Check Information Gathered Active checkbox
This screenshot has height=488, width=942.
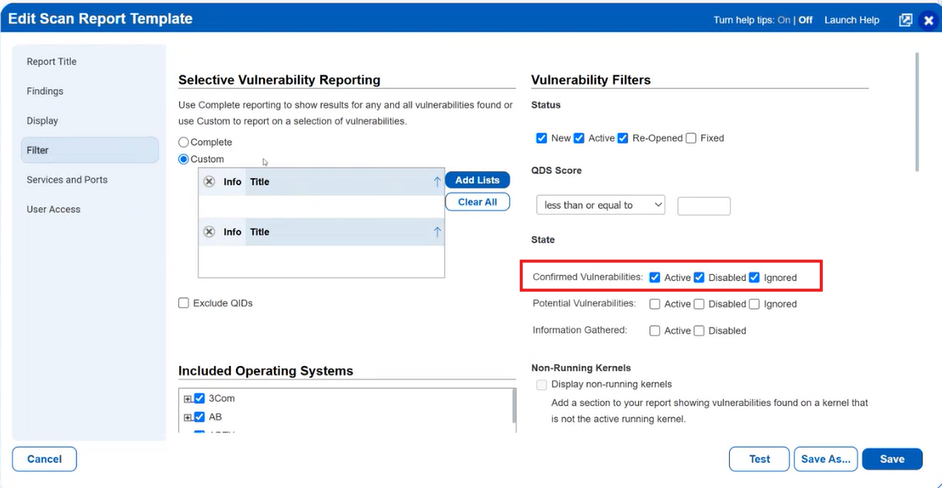[655, 331]
